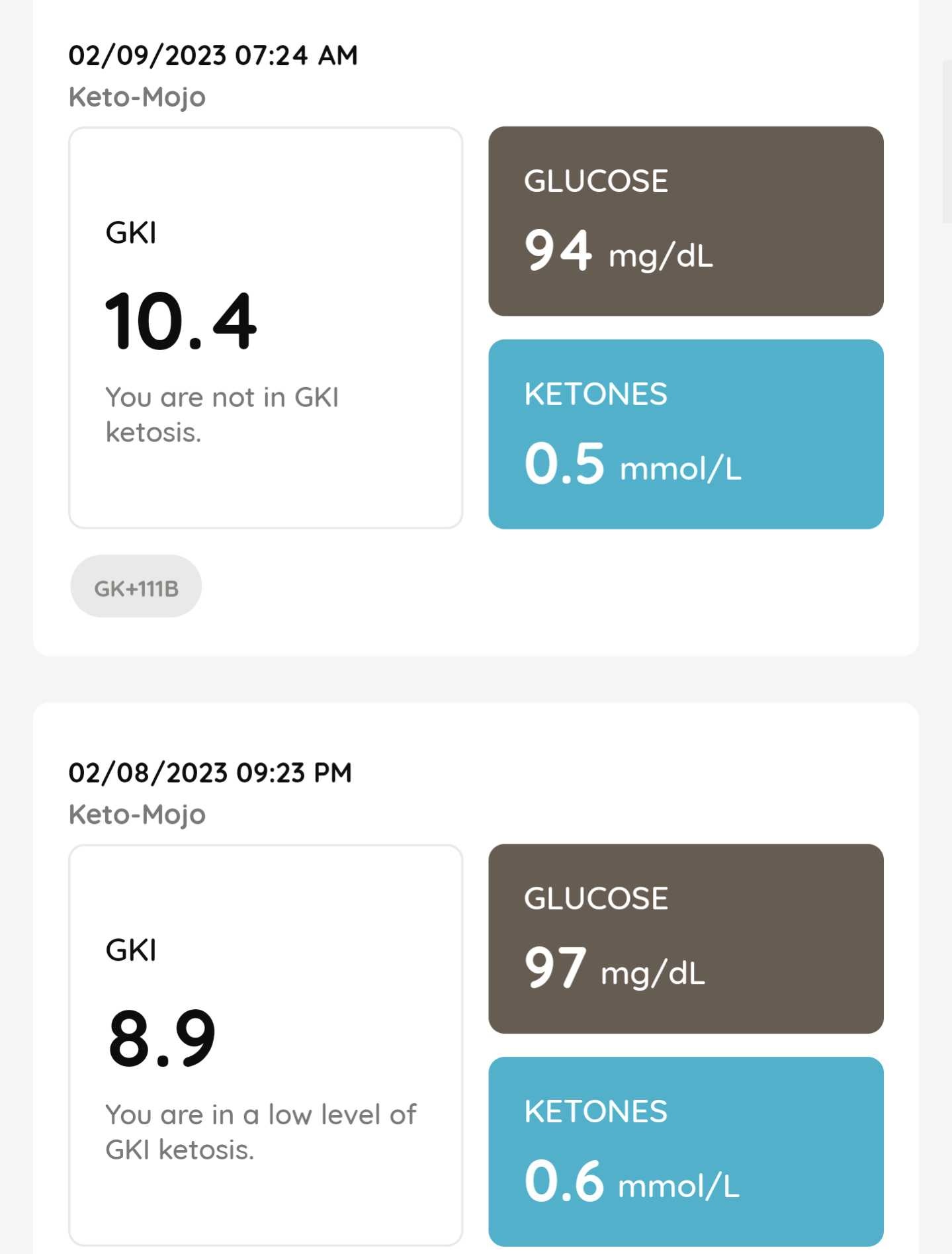
Task: Tap the 10.4 GKI value
Action: pos(181,322)
